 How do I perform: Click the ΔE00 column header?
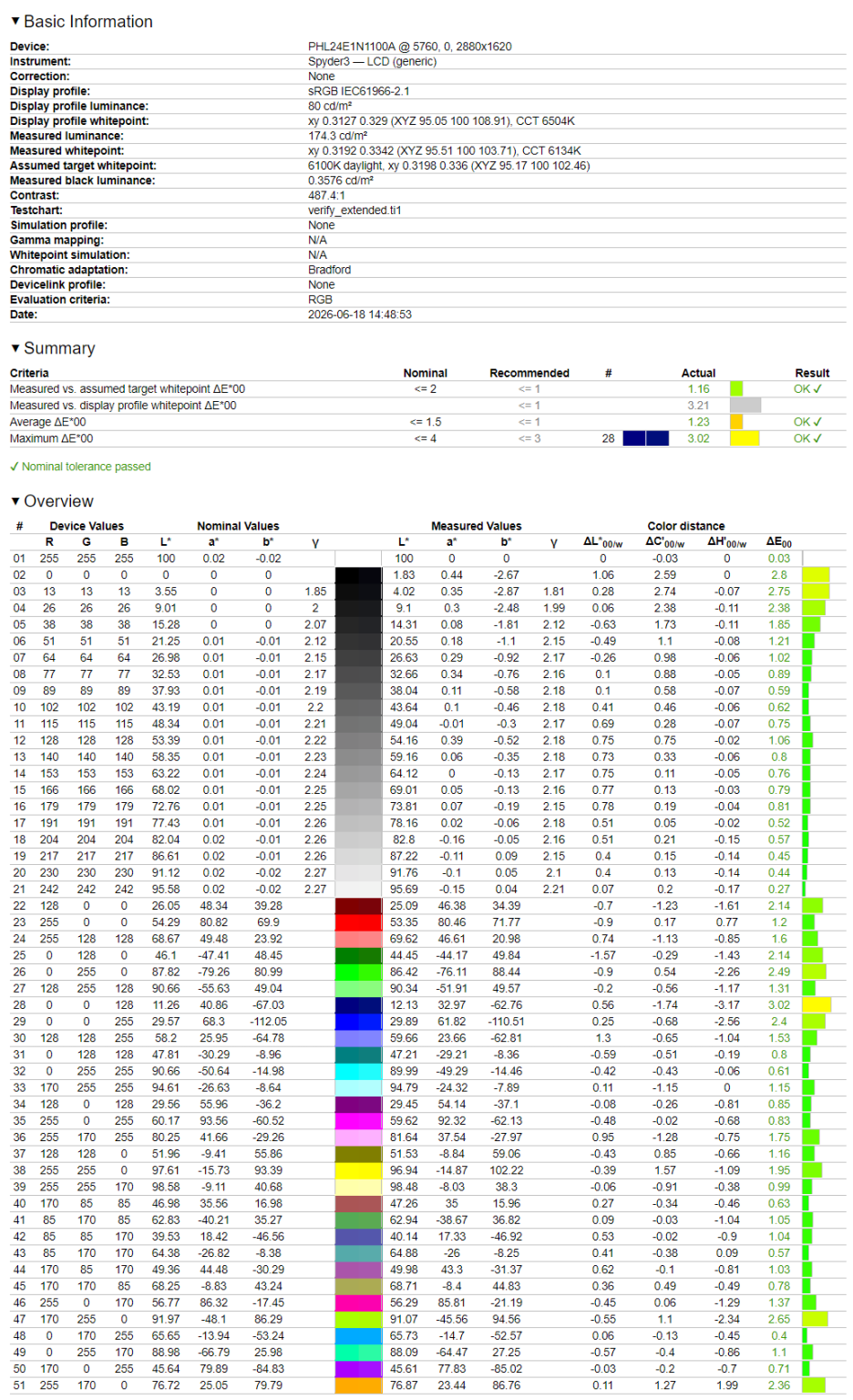coord(779,542)
